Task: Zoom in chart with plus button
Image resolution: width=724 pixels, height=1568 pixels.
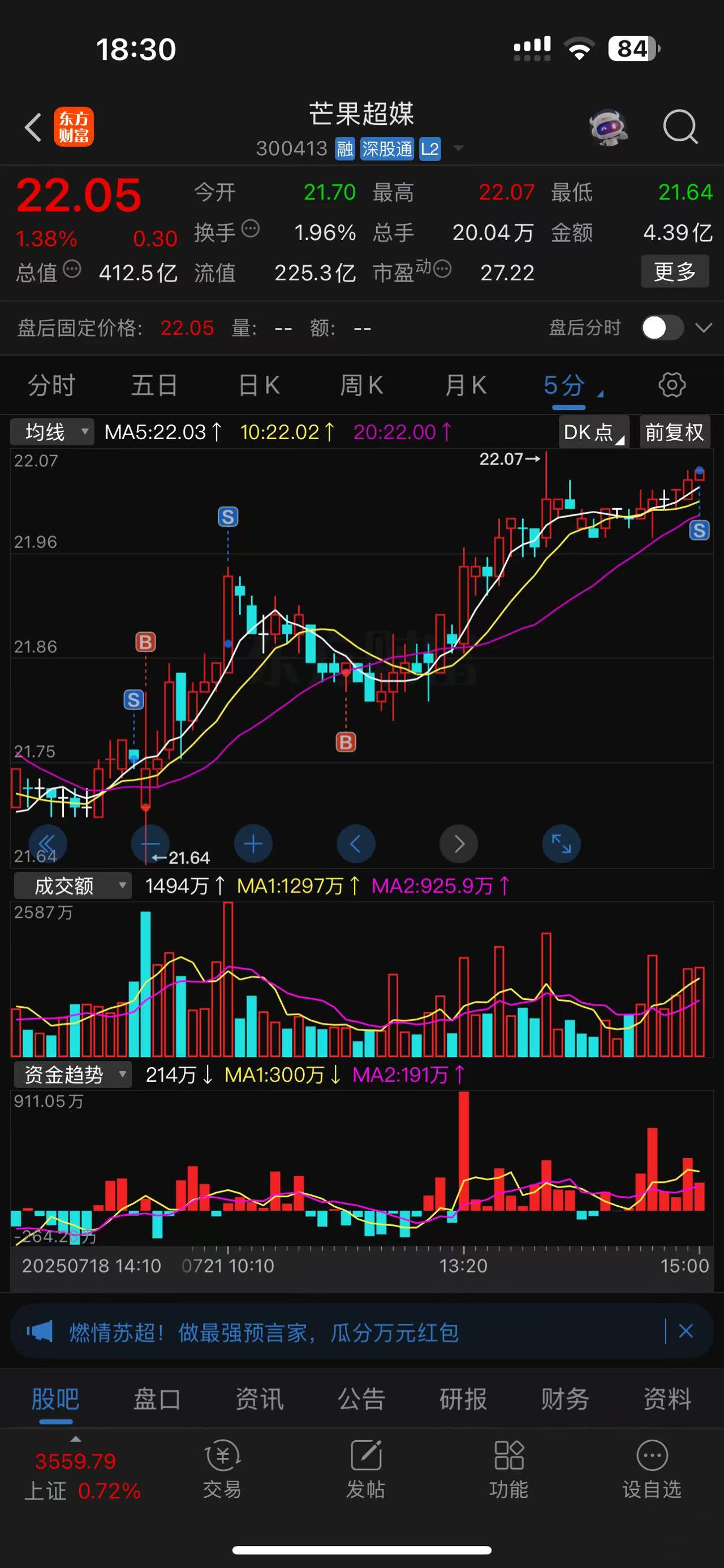Action: (253, 844)
